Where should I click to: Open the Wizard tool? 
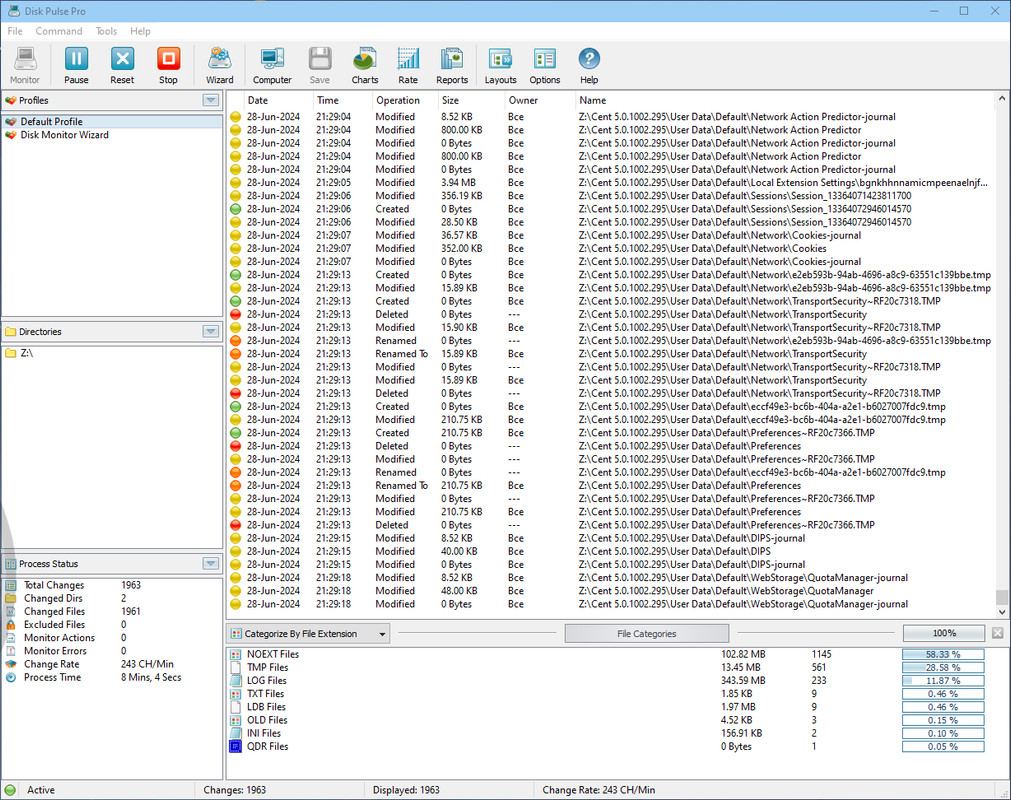(x=220, y=66)
